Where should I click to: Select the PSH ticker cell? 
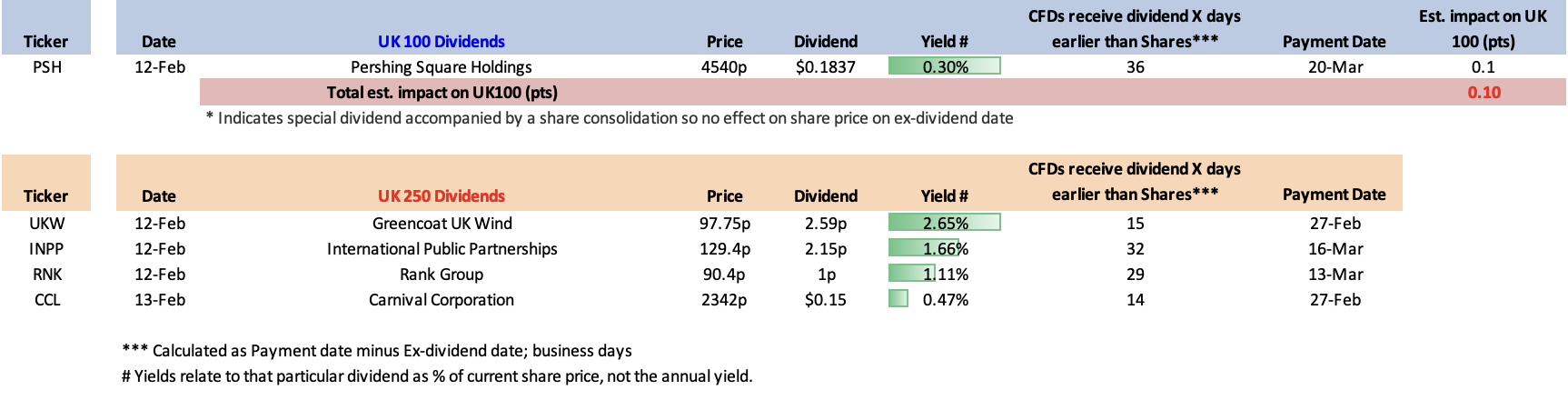(47, 67)
